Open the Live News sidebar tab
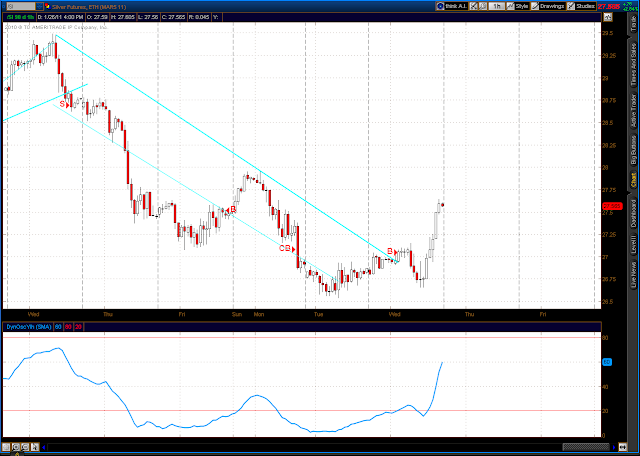Viewport: 640px width, 456px height. [x=634, y=274]
